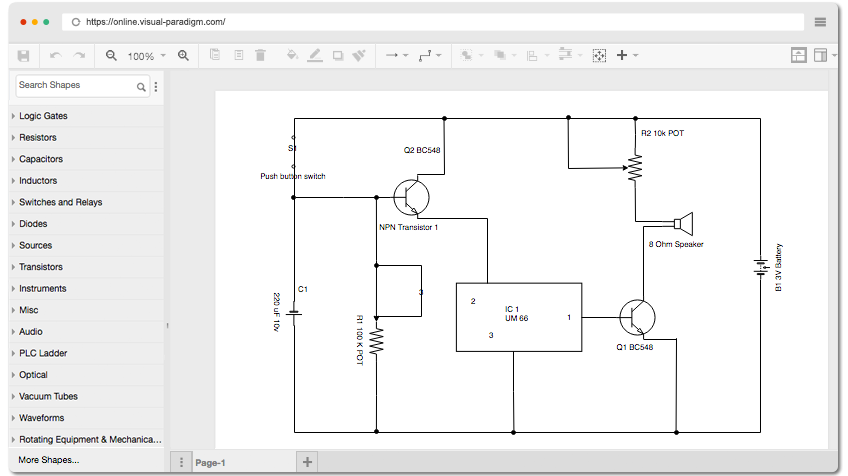Open the browser hamburger menu
The image size is (848, 476).
point(820,22)
